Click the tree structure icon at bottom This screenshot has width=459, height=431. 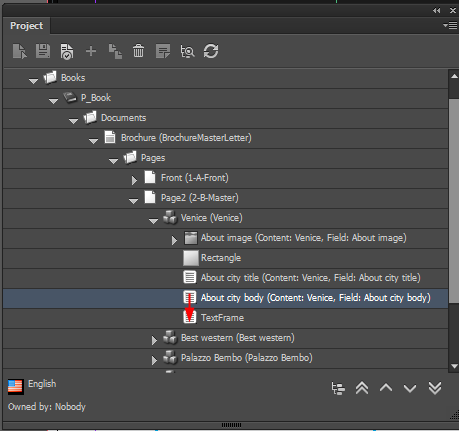tap(338, 388)
